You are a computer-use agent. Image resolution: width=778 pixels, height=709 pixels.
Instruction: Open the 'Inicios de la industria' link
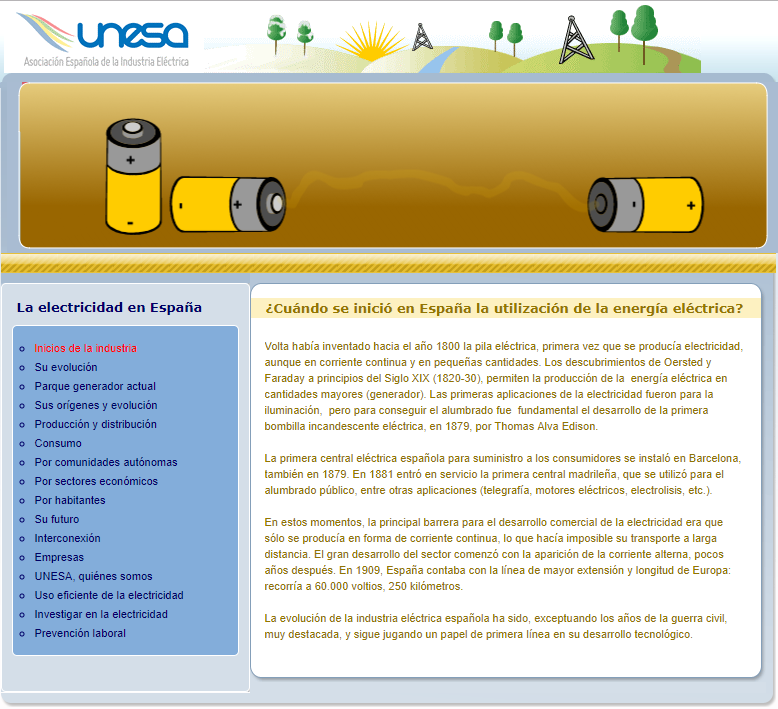[85, 348]
